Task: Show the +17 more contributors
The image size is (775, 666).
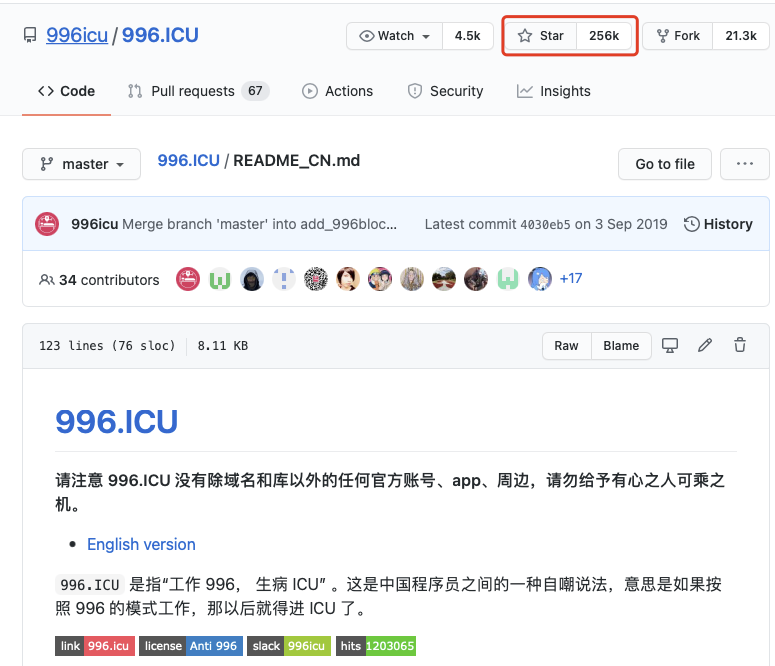Action: click(571, 279)
